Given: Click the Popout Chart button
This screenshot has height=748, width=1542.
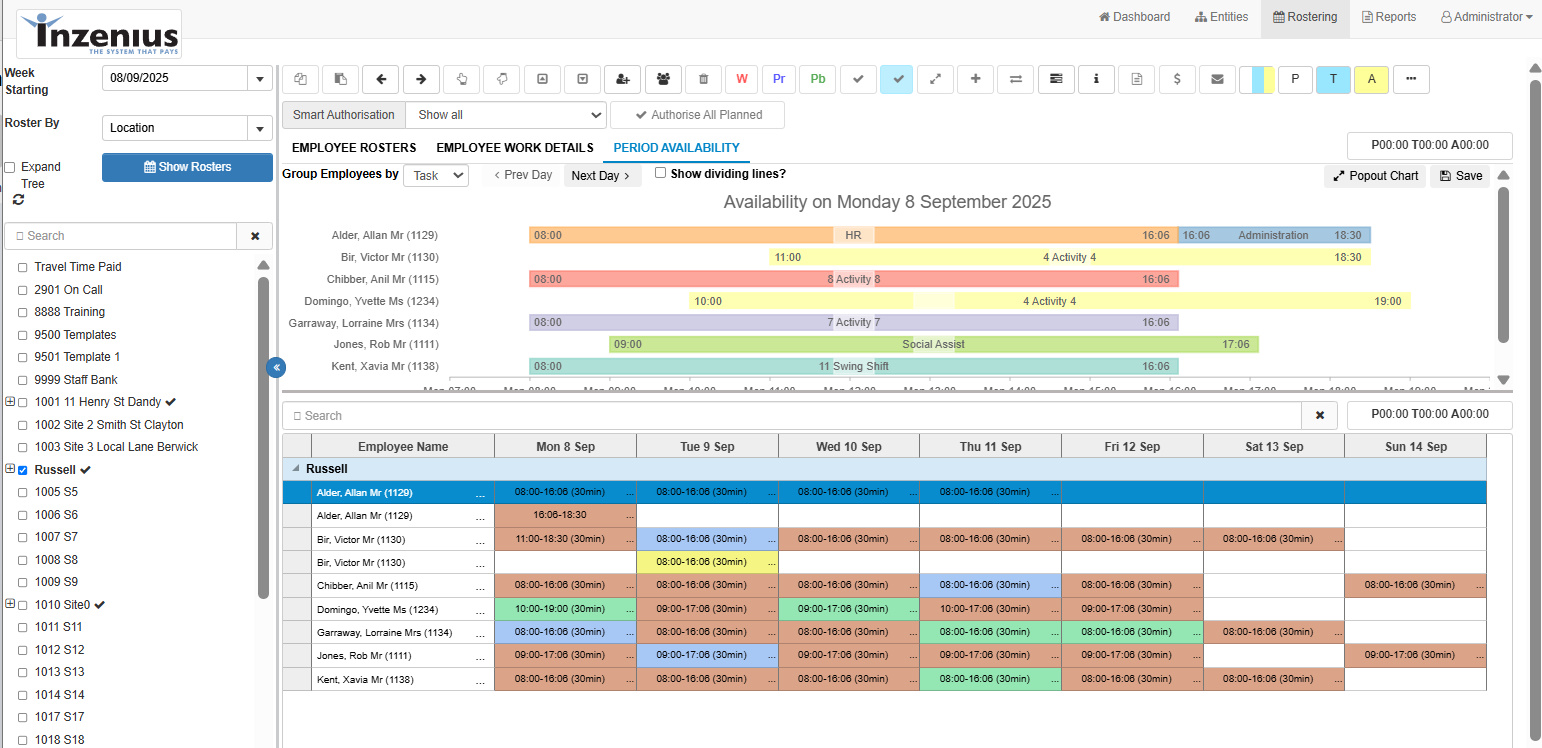Looking at the screenshot, I should pos(1375,176).
